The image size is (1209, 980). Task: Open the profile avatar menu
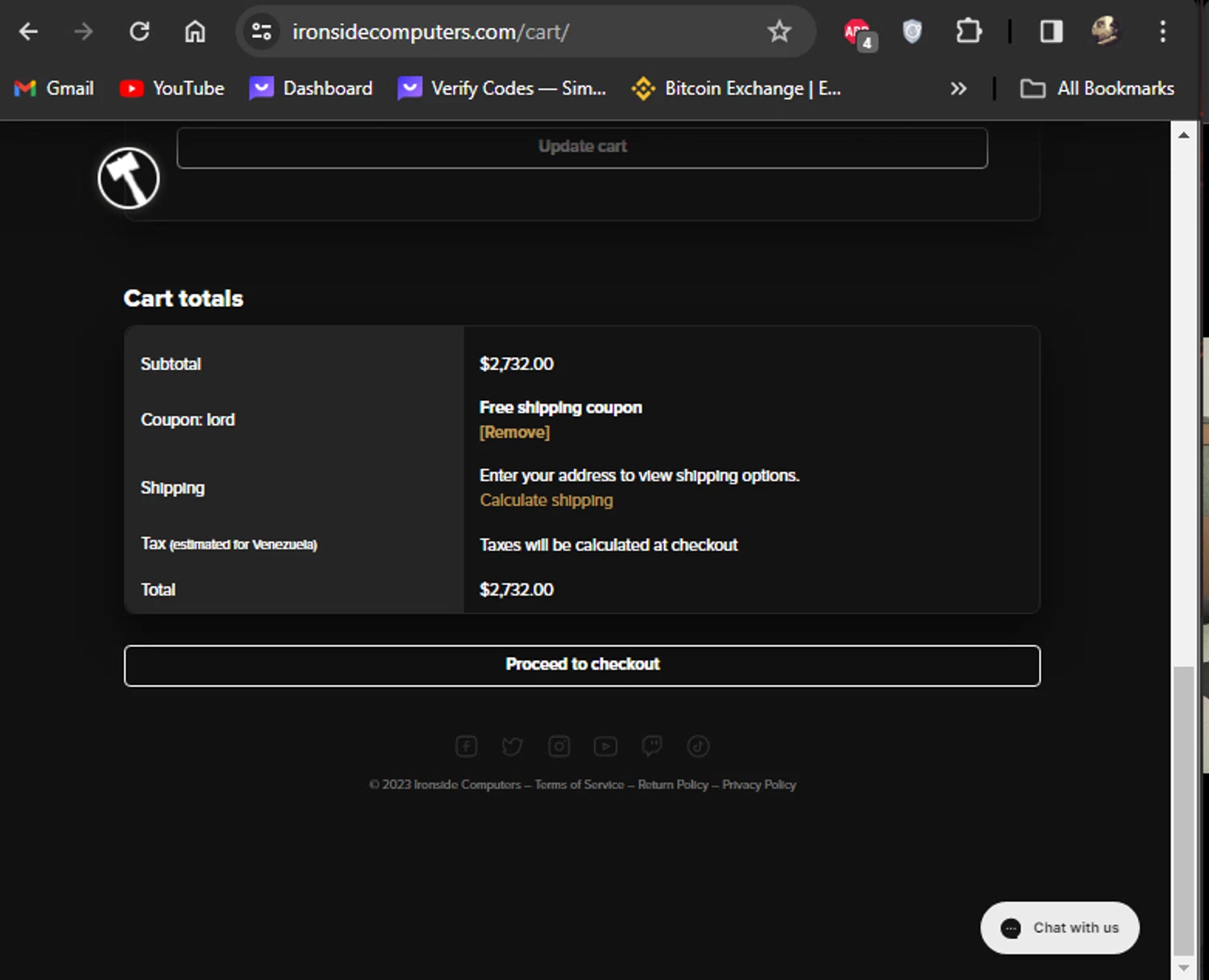click(x=1106, y=31)
